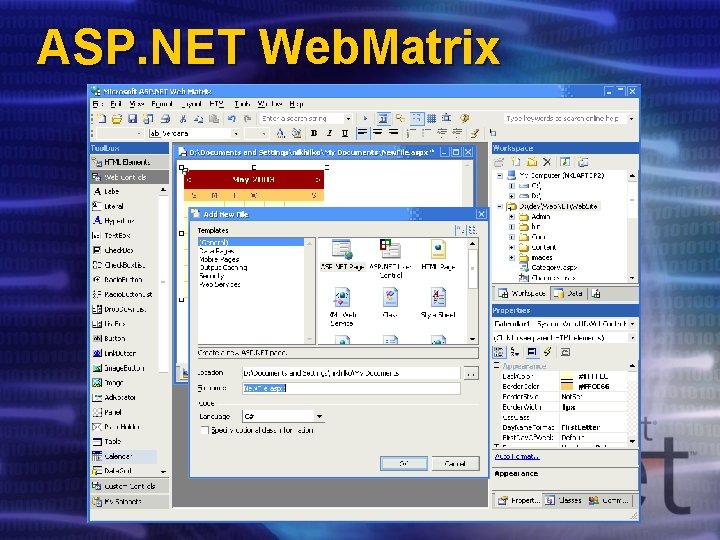Select Web Services in Templates list

tap(220, 284)
